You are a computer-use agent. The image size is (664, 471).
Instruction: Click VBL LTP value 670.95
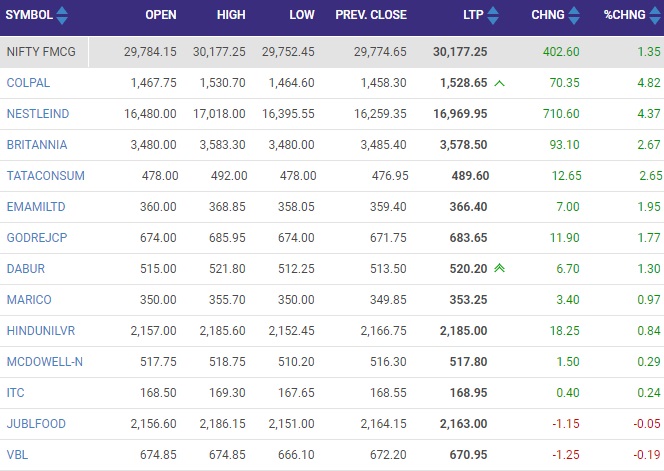pos(468,454)
